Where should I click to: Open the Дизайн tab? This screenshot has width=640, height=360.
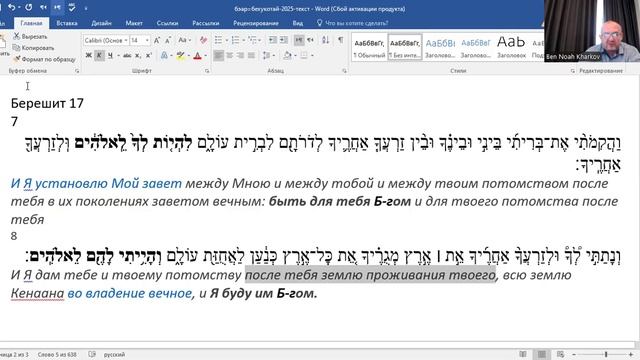[101, 23]
